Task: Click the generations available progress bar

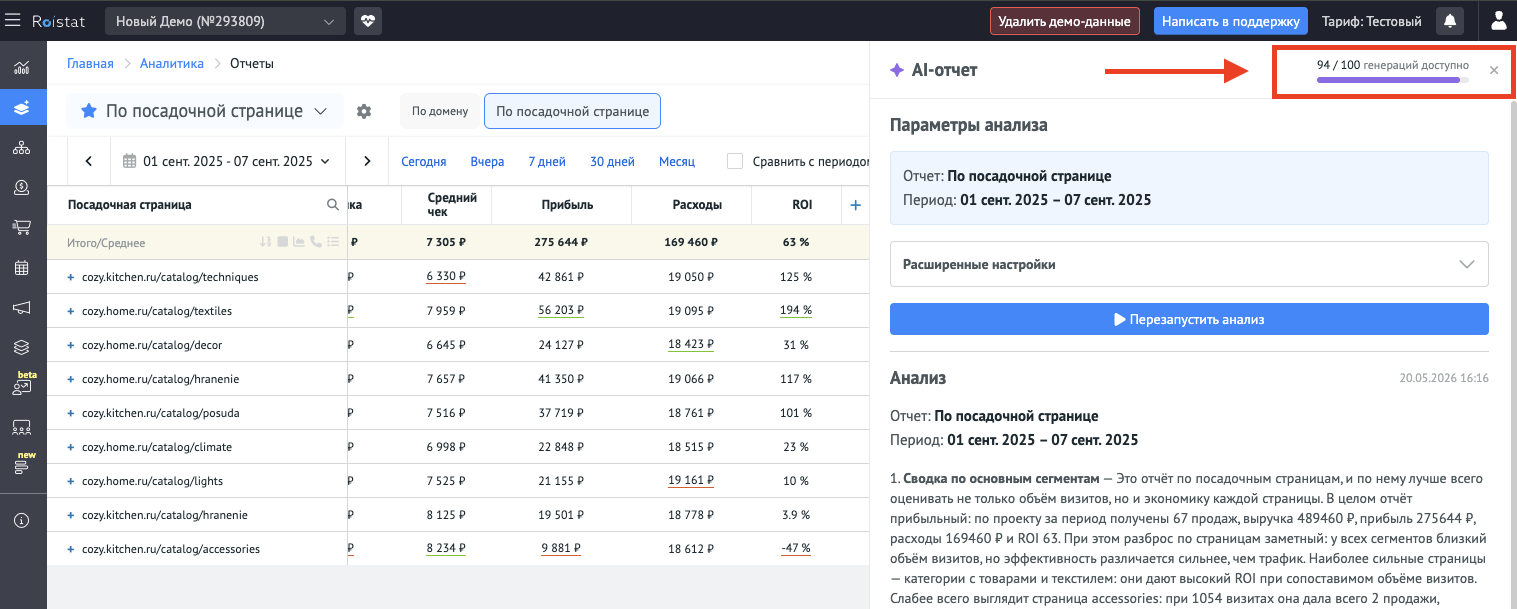Action: coord(1392,79)
